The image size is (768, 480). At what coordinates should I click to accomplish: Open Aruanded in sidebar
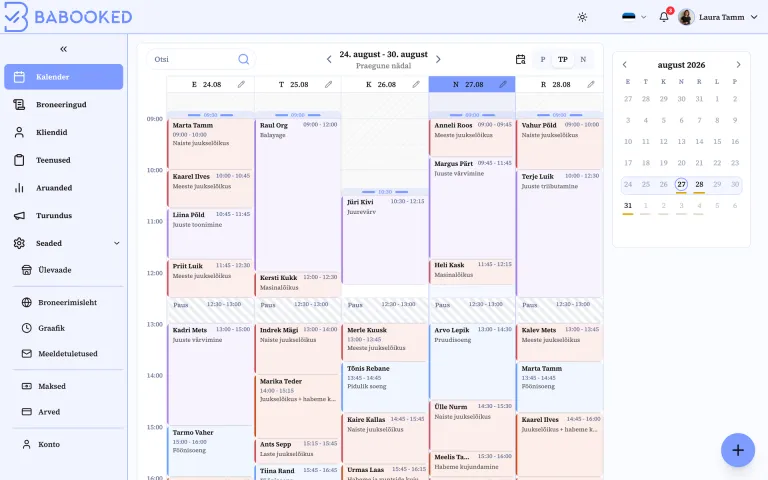point(64,188)
